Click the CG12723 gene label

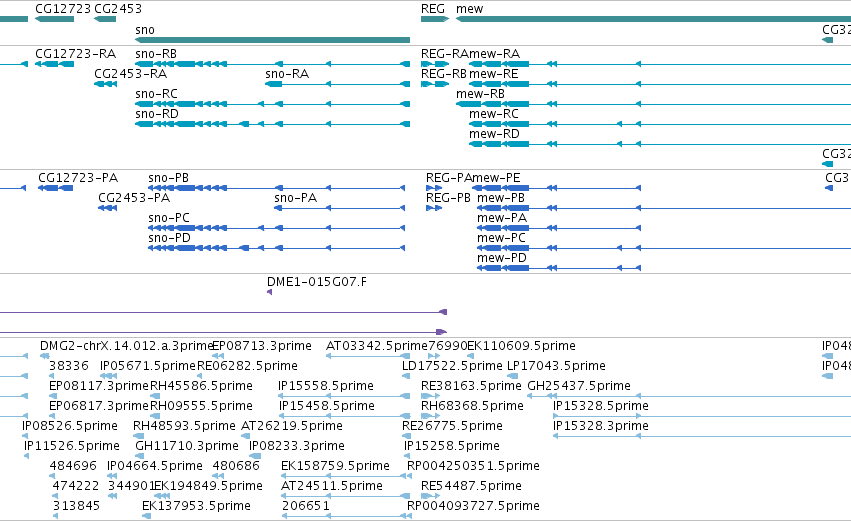tap(62, 9)
